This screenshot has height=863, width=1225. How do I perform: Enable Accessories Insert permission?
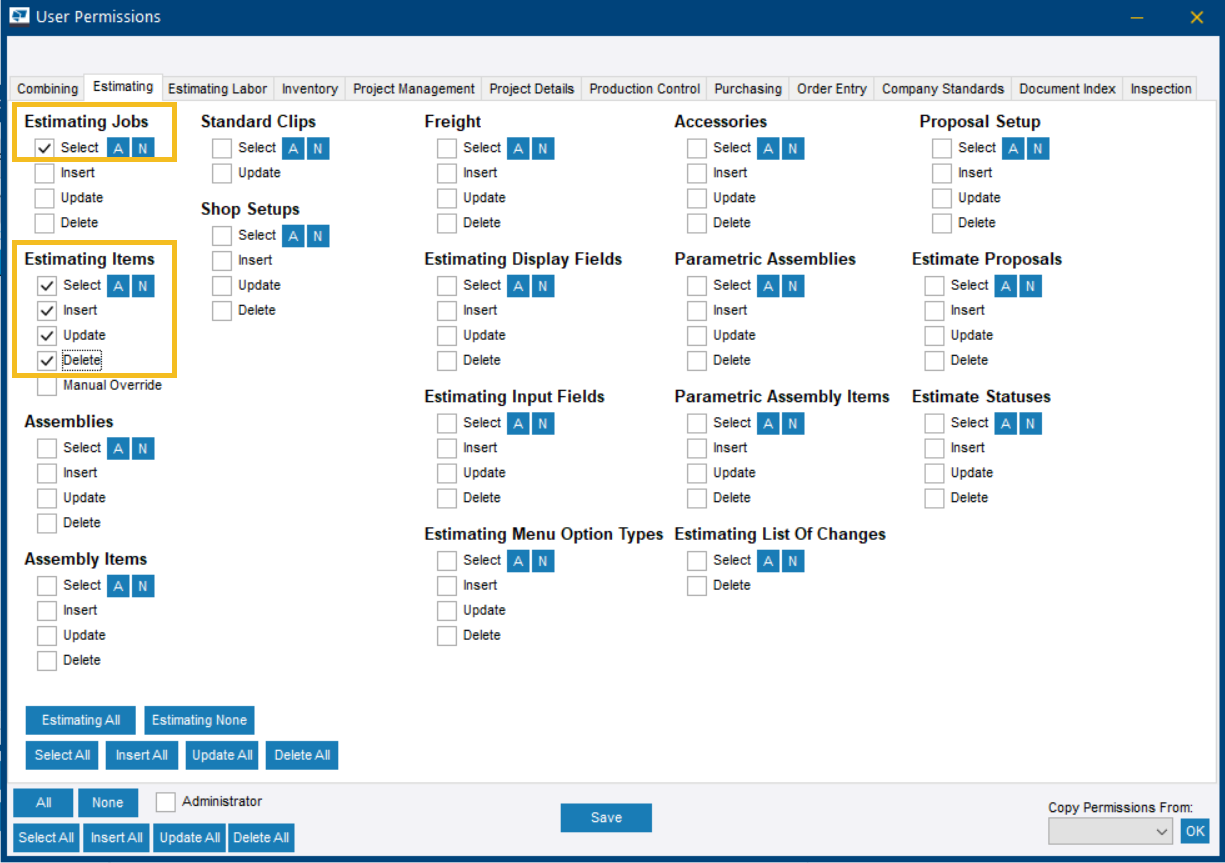pyautogui.click(x=697, y=173)
